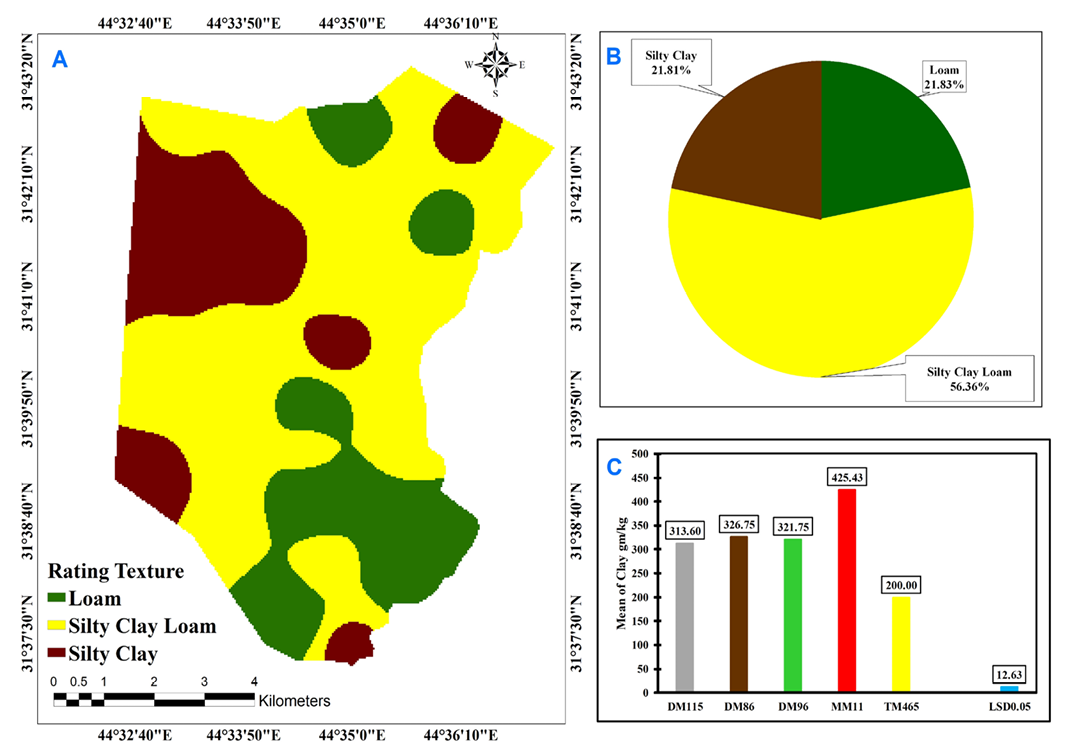Click the '313.60' bar value label
This screenshot has width=1065, height=751.
[x=685, y=531]
